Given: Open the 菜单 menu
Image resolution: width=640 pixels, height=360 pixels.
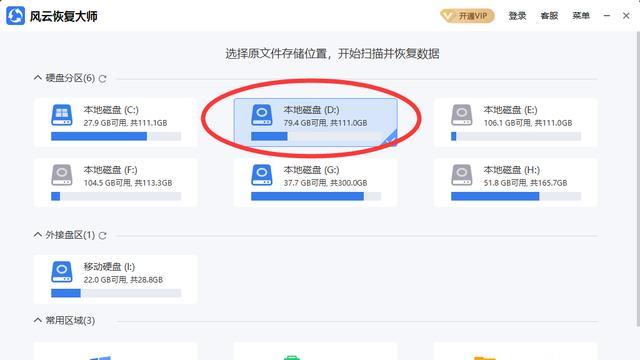Looking at the screenshot, I should pos(581,16).
